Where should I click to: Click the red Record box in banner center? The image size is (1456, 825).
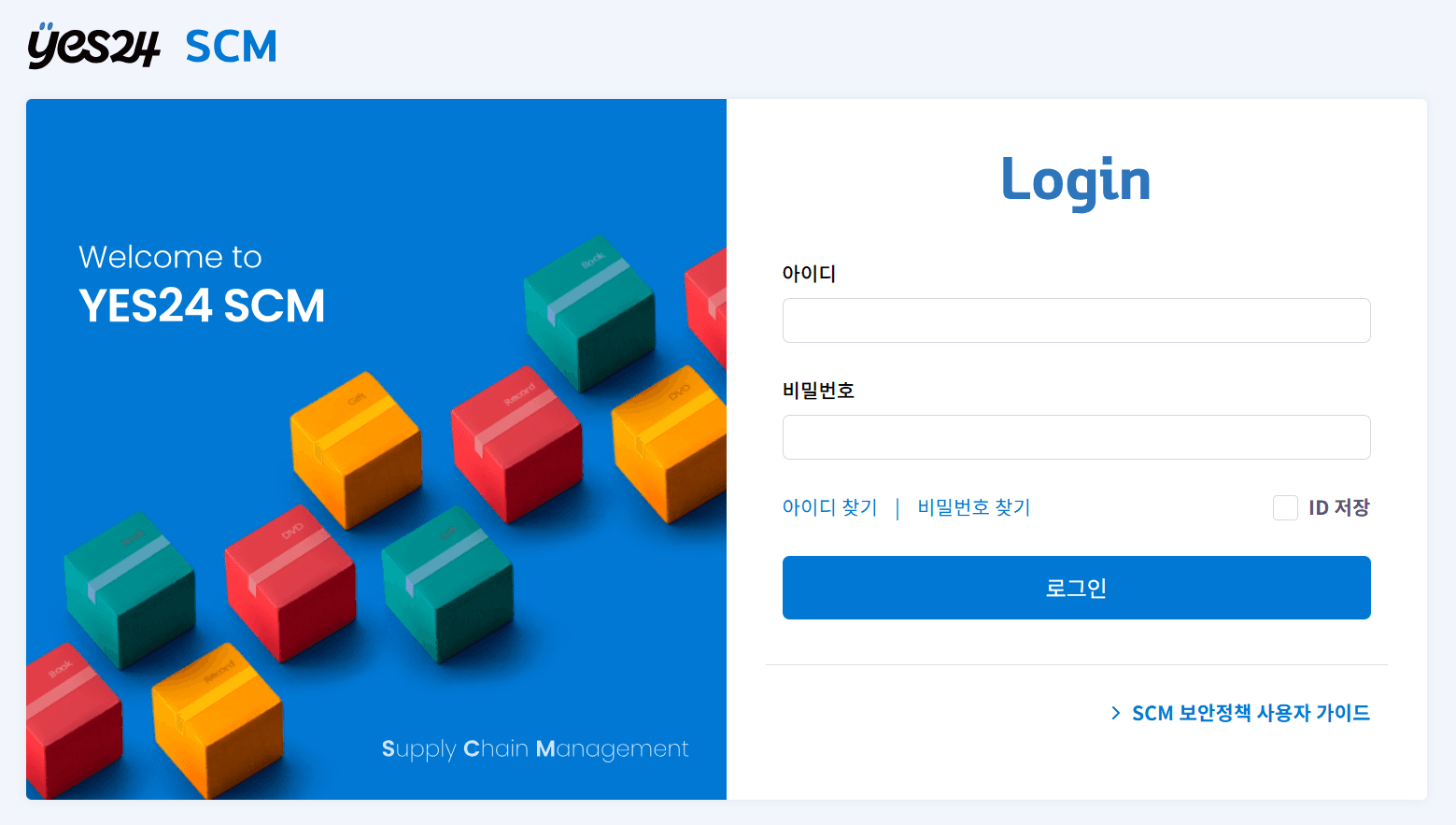(x=516, y=444)
